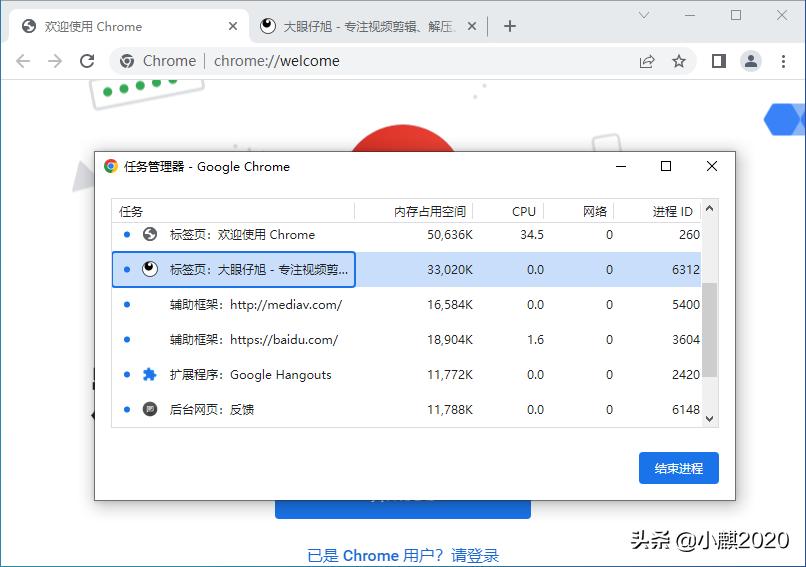Viewport: 806px width, 567px height.
Task: Click process ID 6148
Action: [x=686, y=410]
